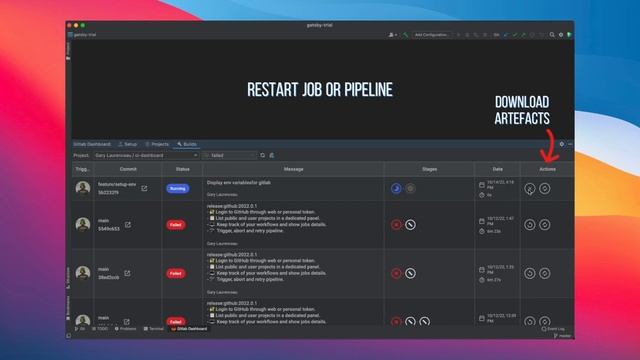The image size is (640, 360).
Task: Click the skipped stage icon in 5549c653 row
Action: [x=410, y=224]
